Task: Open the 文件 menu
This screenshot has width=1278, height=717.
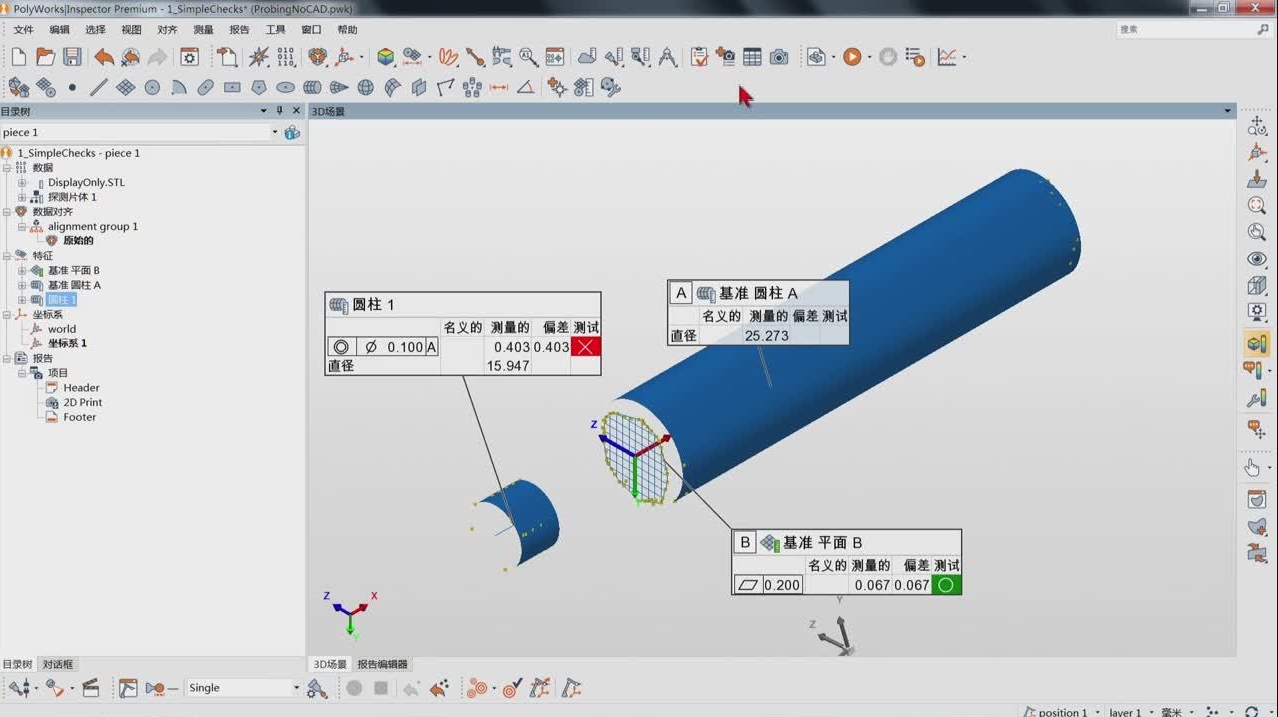Action: pos(23,30)
